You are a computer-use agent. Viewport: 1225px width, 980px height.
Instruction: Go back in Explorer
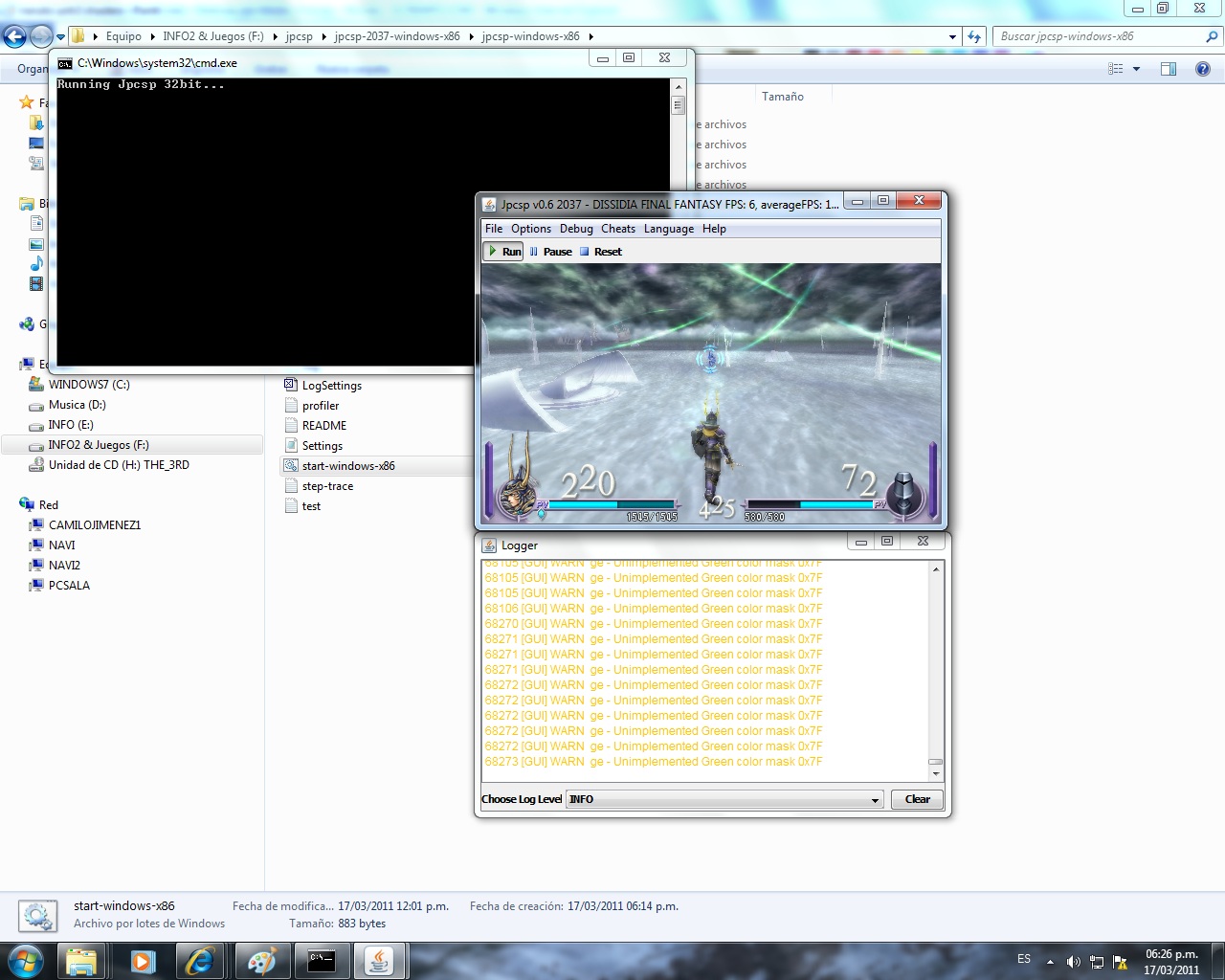pyautogui.click(x=14, y=36)
